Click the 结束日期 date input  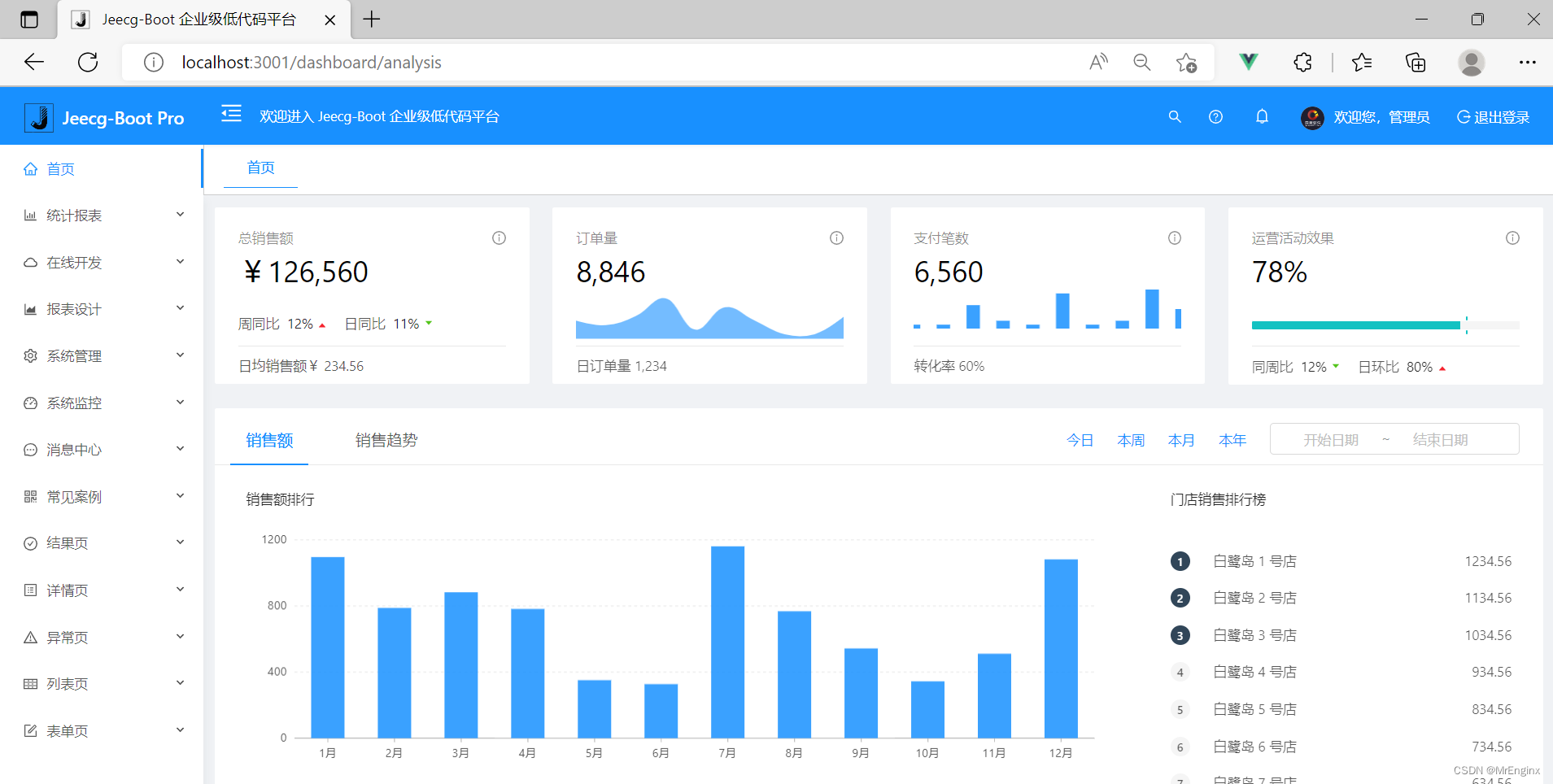(x=1440, y=440)
